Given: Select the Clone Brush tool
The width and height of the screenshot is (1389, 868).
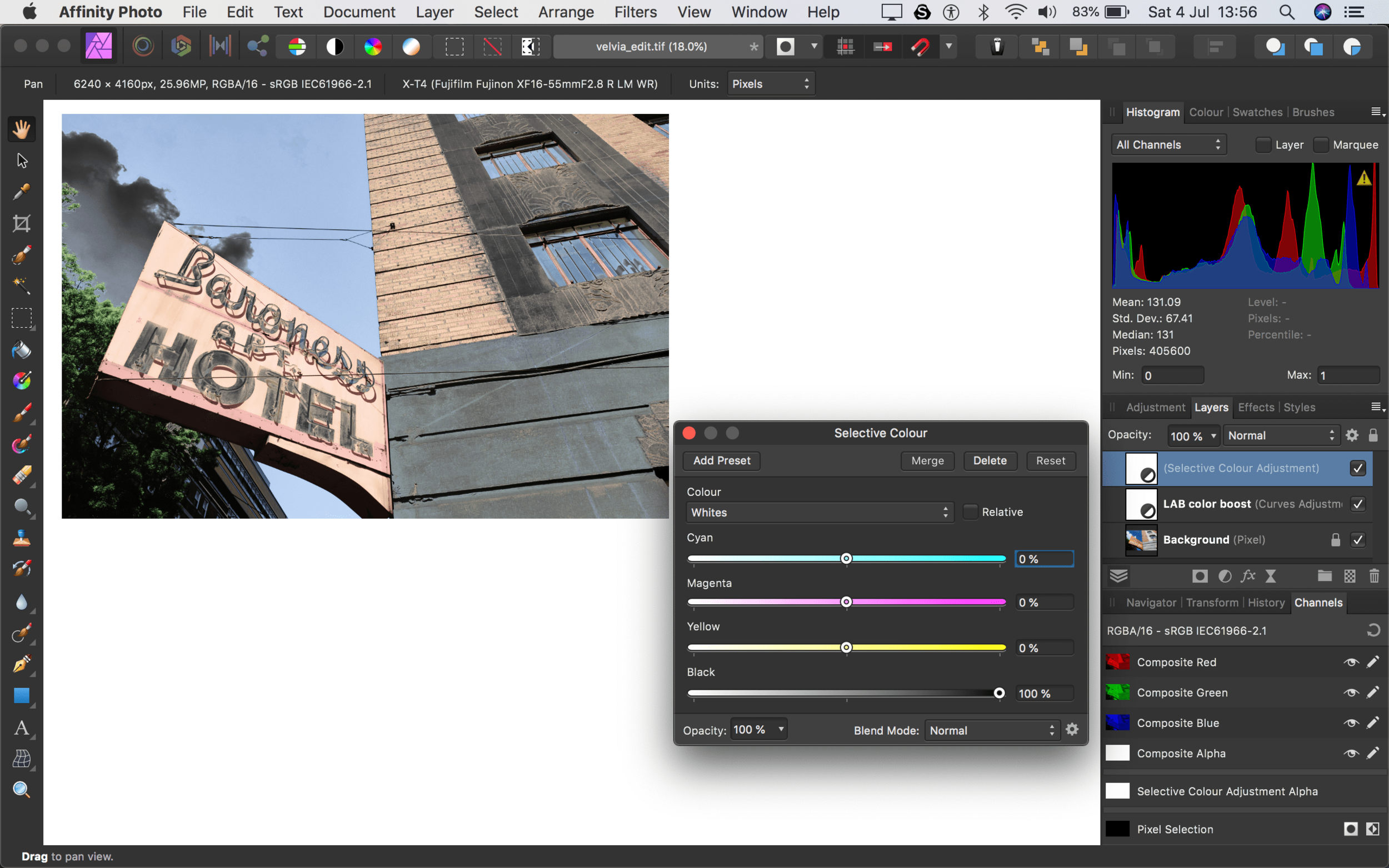Looking at the screenshot, I should point(21,538).
